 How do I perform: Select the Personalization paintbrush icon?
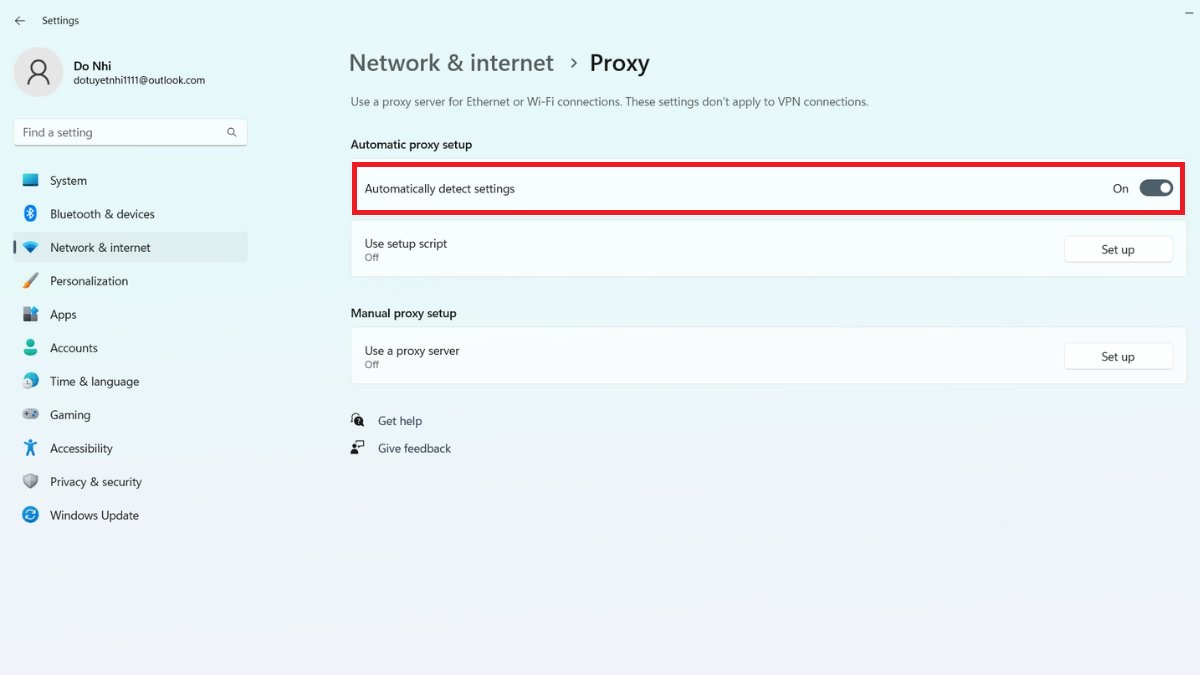pos(30,281)
